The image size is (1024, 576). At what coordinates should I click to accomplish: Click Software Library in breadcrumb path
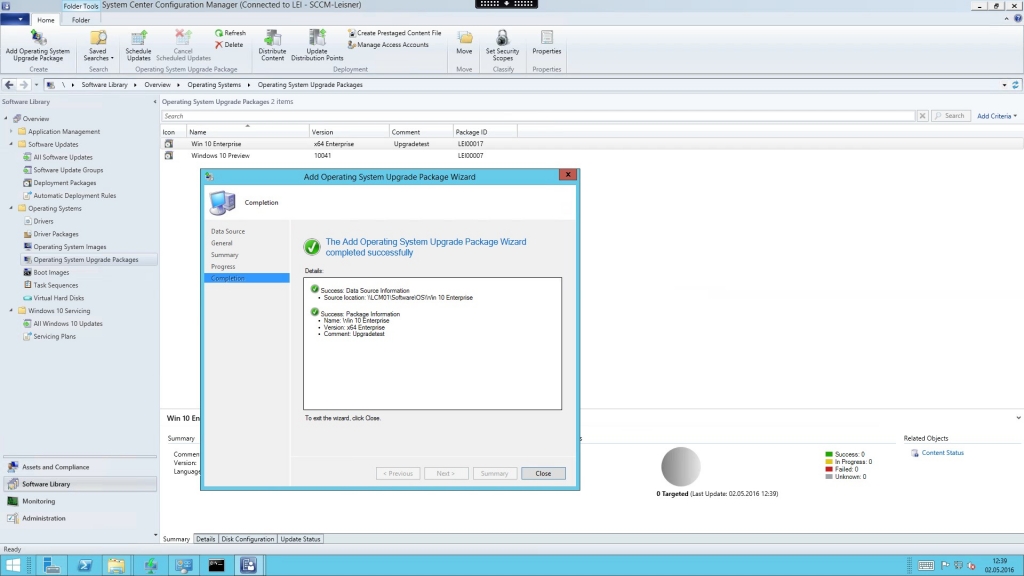tap(104, 85)
